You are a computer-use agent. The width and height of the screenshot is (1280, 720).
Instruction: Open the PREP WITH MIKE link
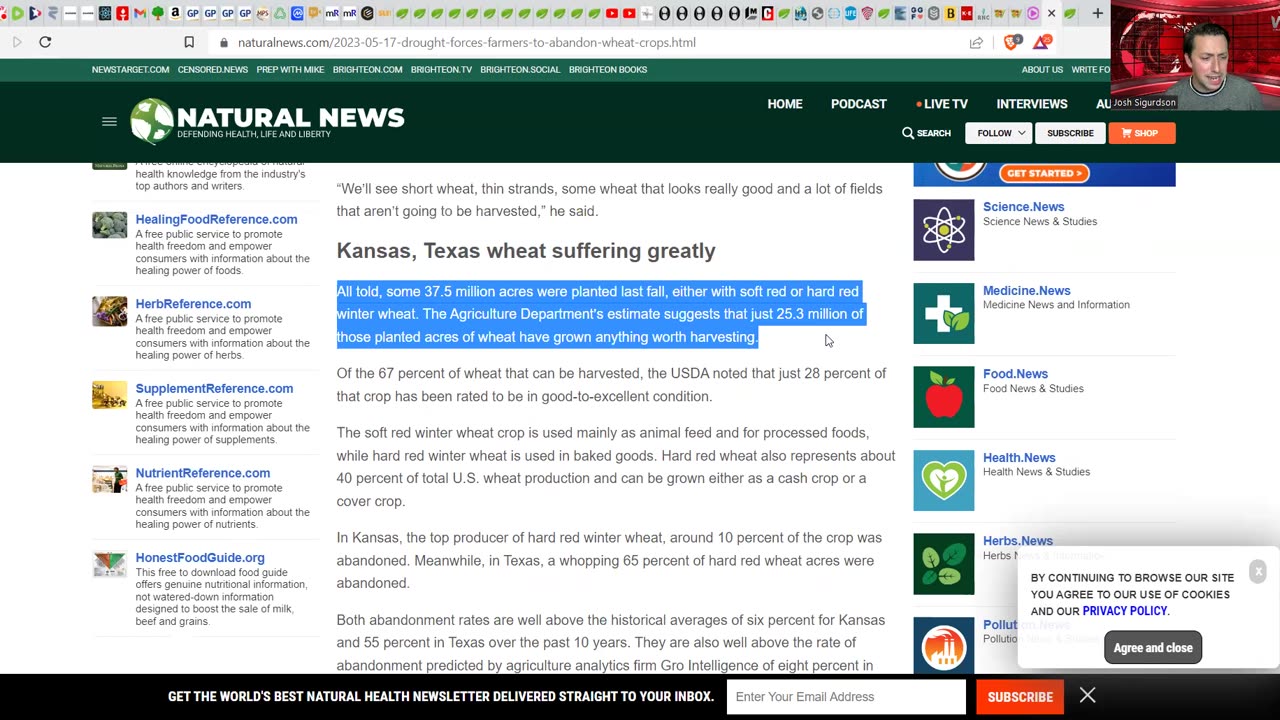tap(290, 70)
